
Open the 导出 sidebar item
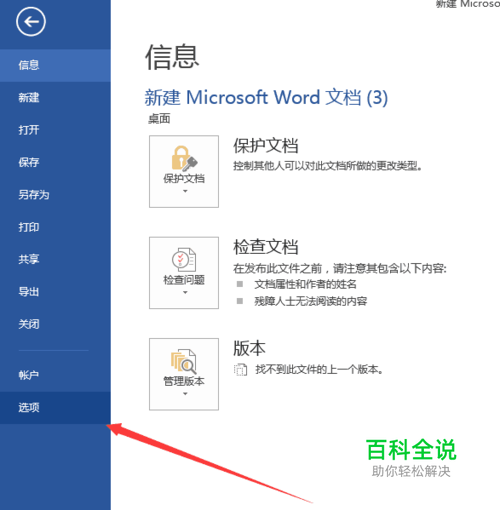(x=55, y=292)
